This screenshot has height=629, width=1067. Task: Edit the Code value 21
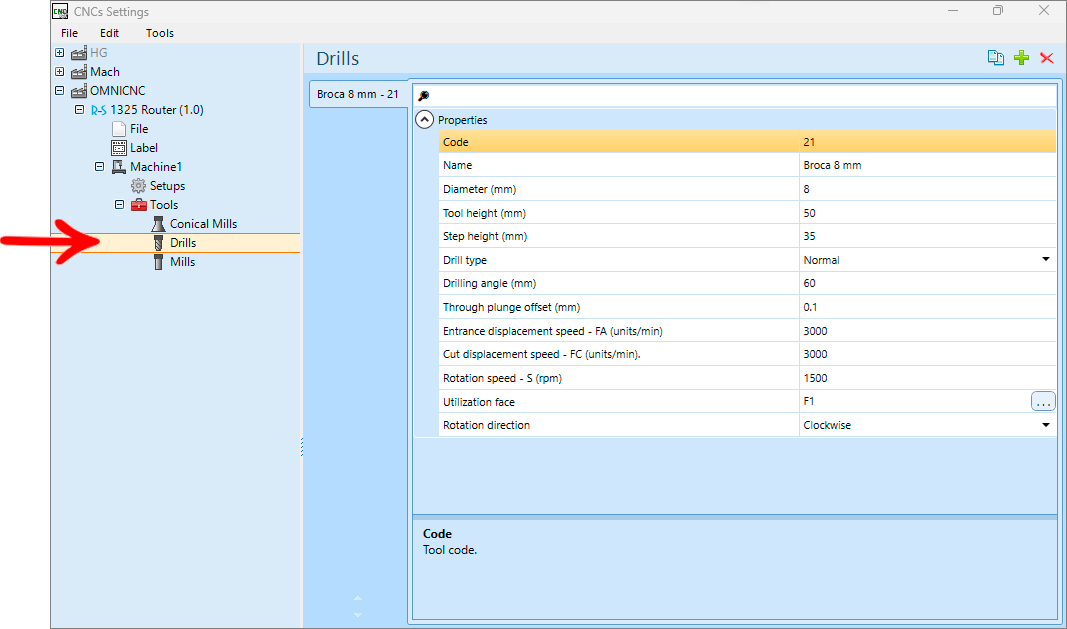click(x=928, y=142)
